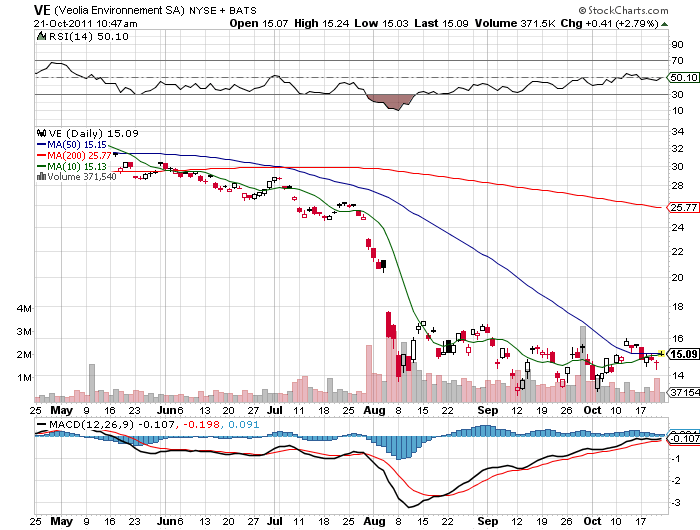Click the red 25.77 price tag on right axis

[683, 207]
